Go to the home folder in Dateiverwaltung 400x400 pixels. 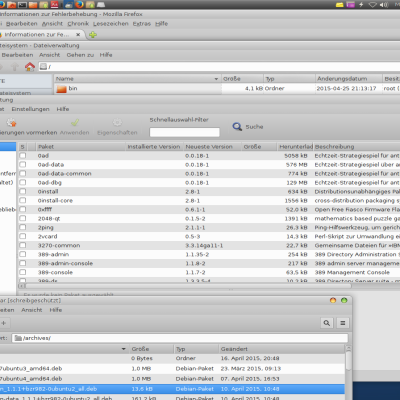30,67
